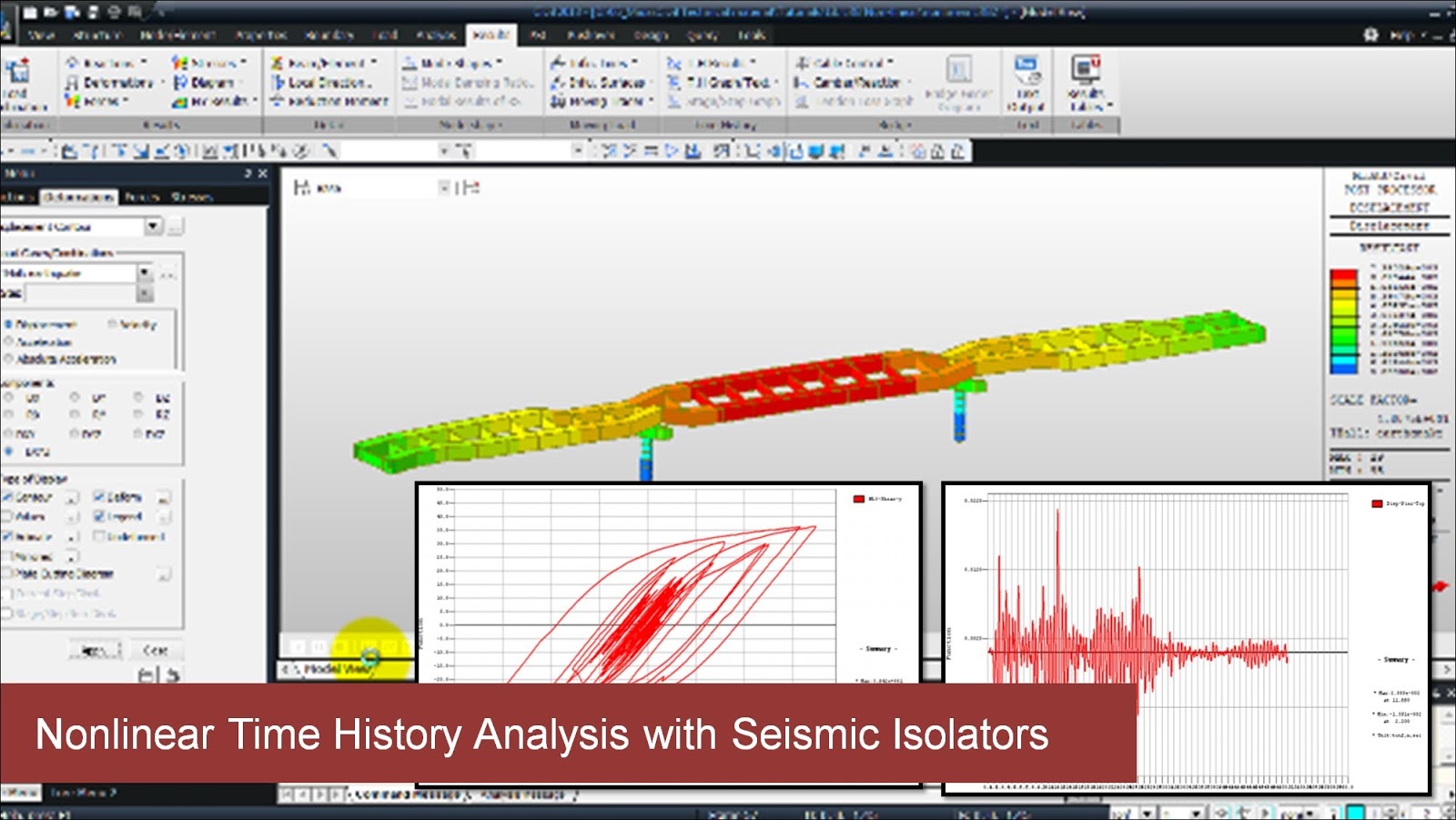Screen dimensions: 1456x820
Task: Select Deformations tab in tree panel
Action: [x=79, y=197]
